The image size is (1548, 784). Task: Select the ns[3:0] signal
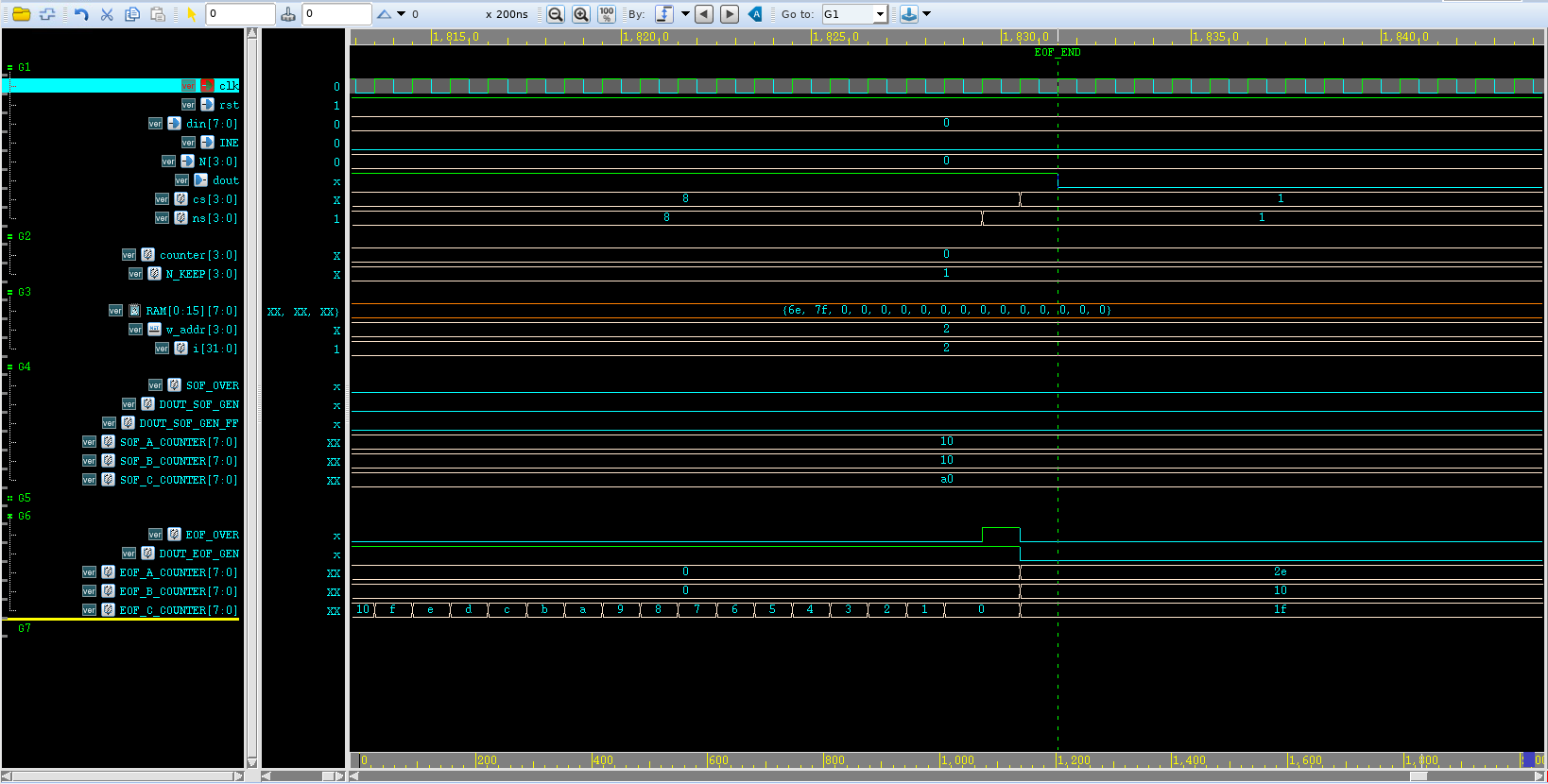pos(215,218)
